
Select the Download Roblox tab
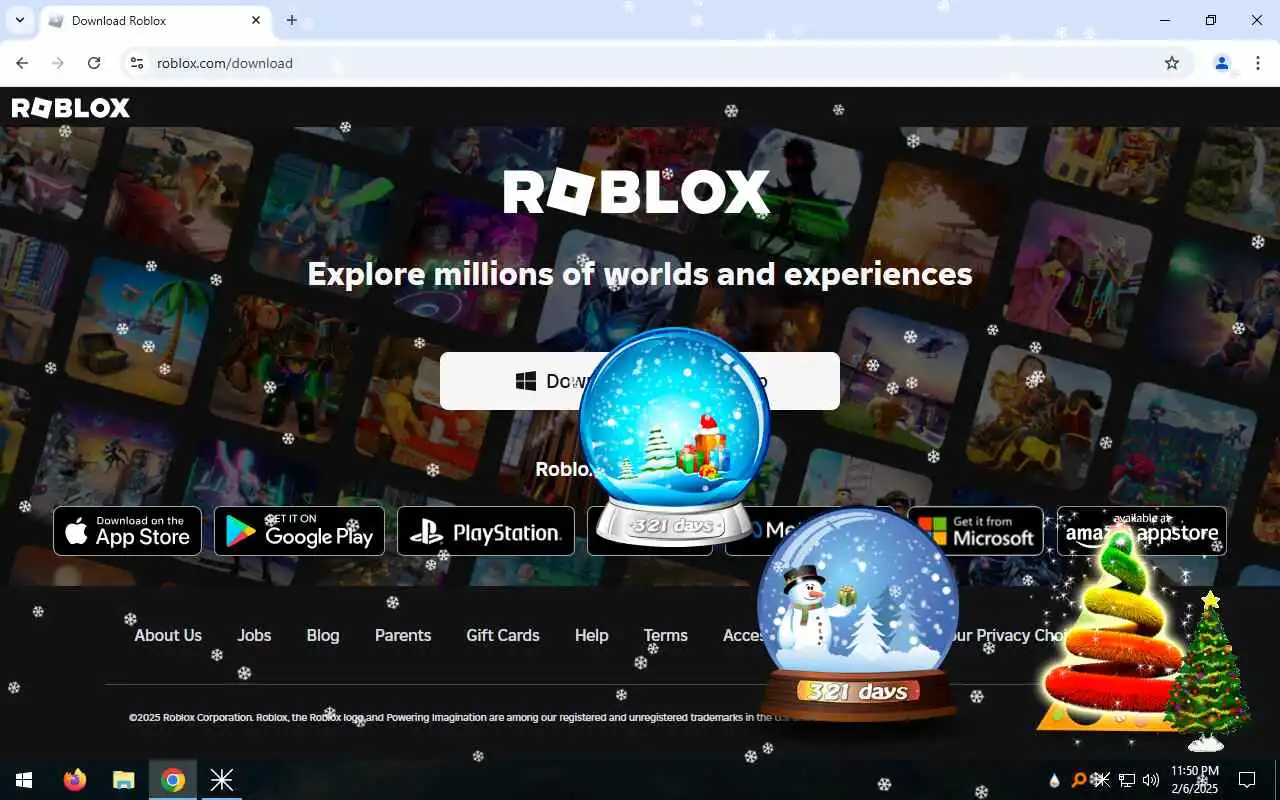pyautogui.click(x=155, y=20)
